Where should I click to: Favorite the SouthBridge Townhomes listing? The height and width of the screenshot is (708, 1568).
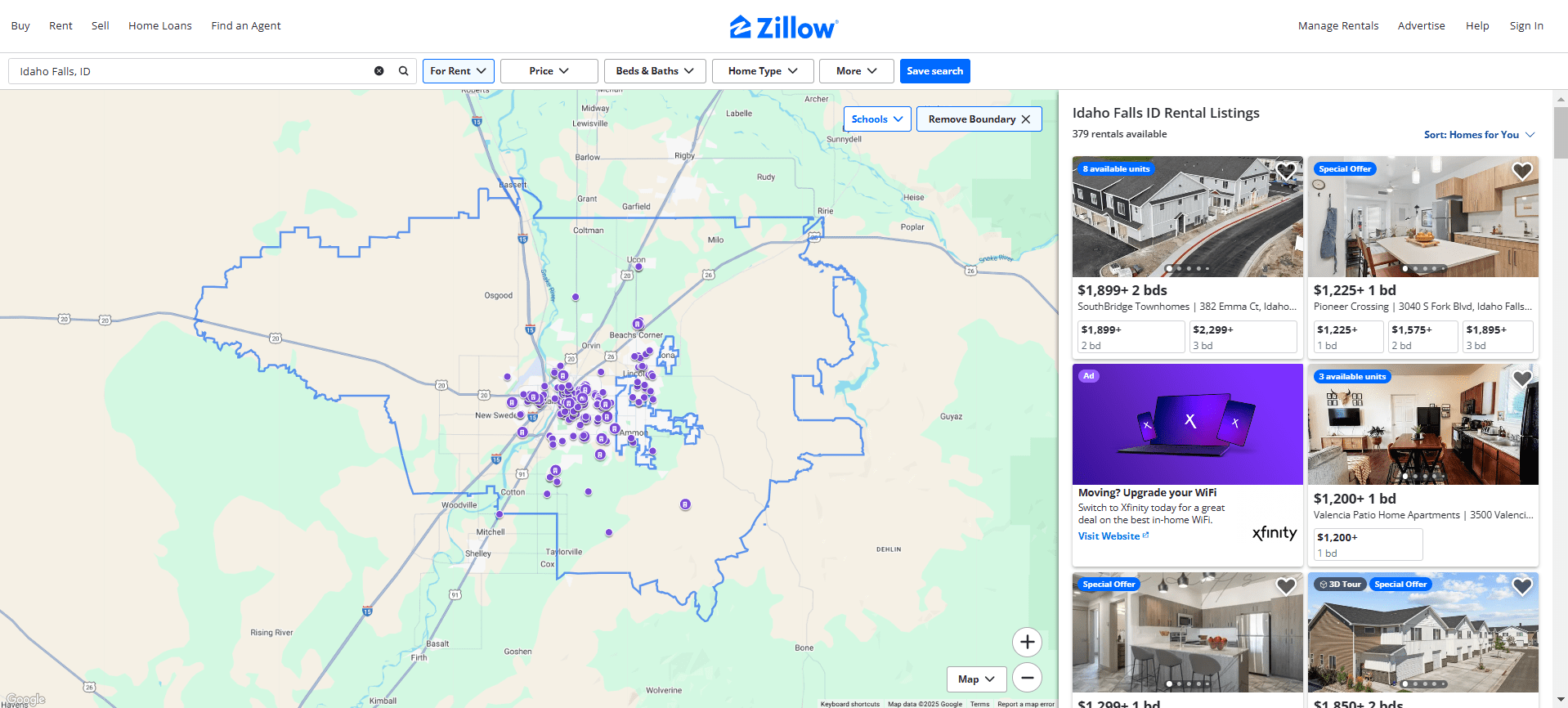click(x=1286, y=171)
